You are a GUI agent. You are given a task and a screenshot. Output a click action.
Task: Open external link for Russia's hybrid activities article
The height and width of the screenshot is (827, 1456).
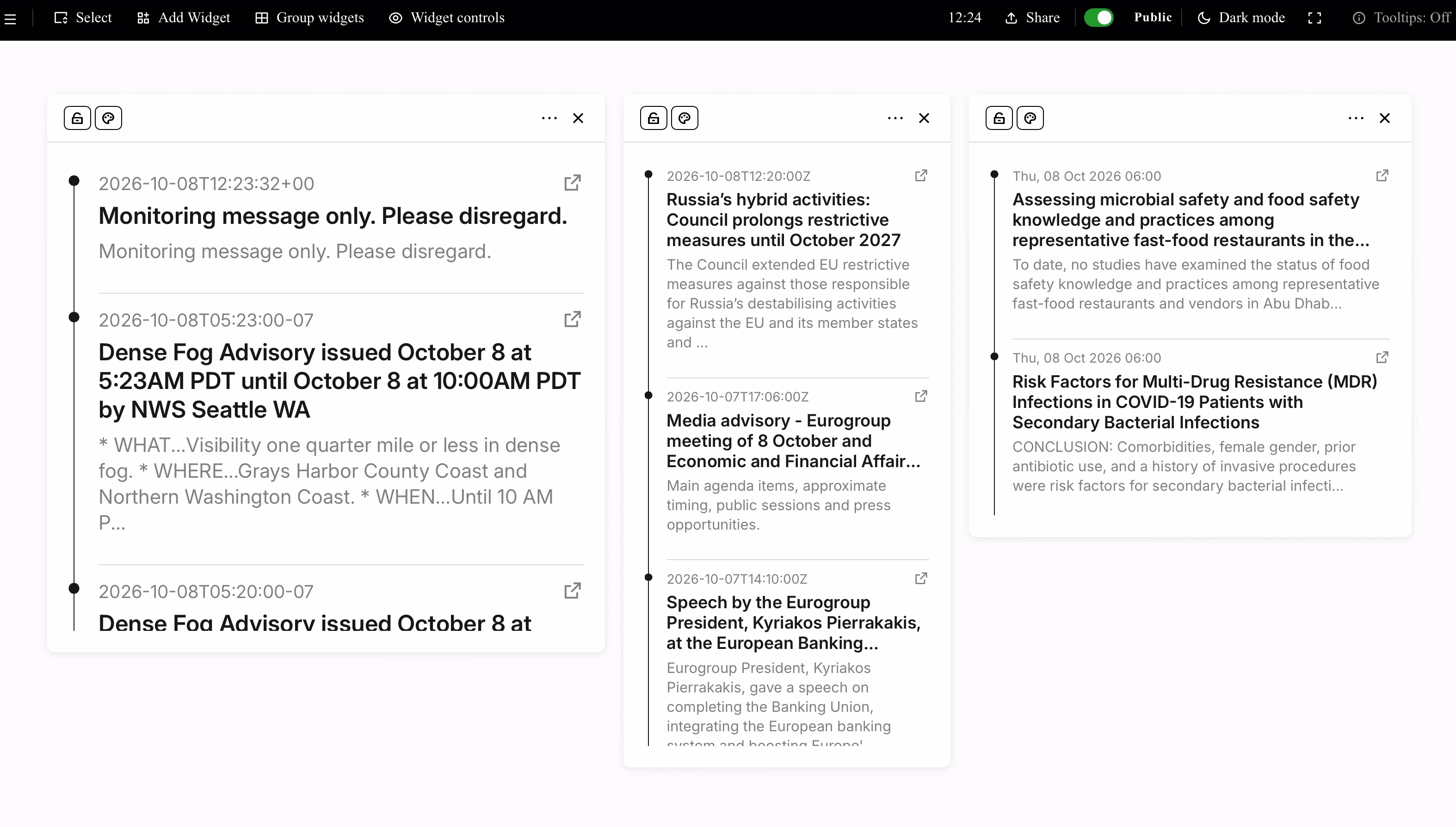point(921,175)
